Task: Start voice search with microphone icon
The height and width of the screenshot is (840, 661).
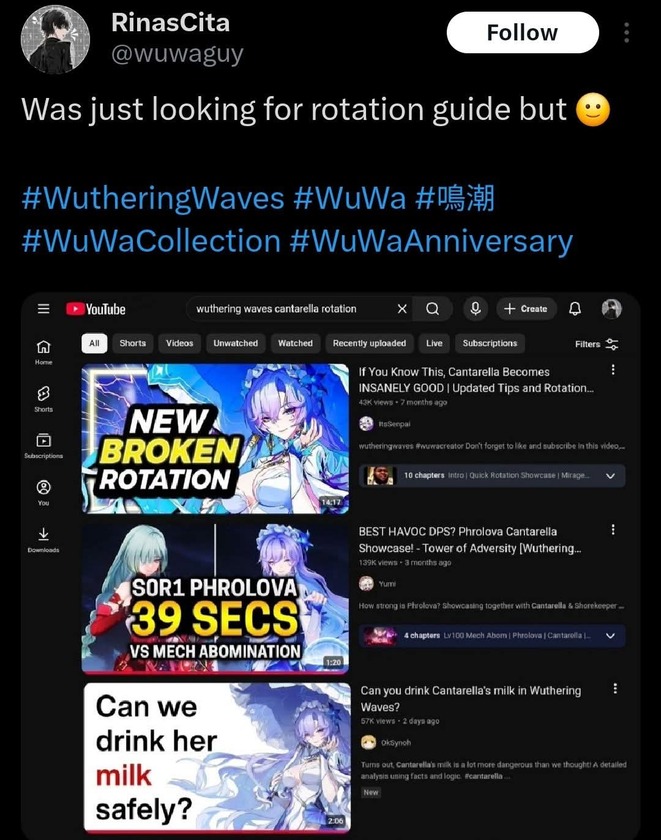Action: tap(475, 309)
